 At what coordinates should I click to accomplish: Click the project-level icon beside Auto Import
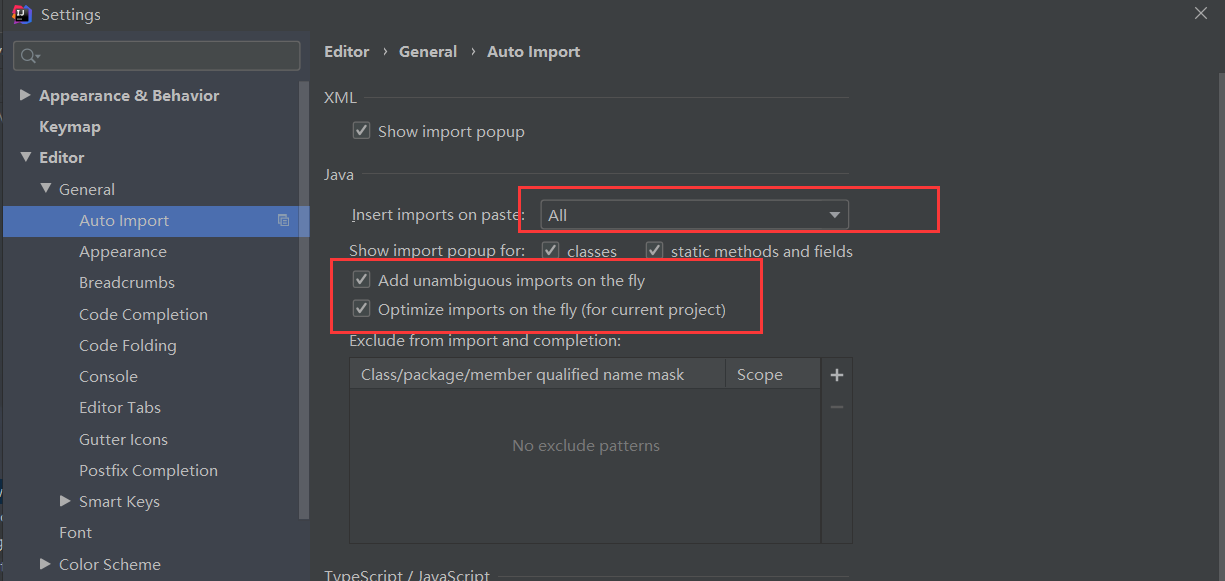(284, 221)
